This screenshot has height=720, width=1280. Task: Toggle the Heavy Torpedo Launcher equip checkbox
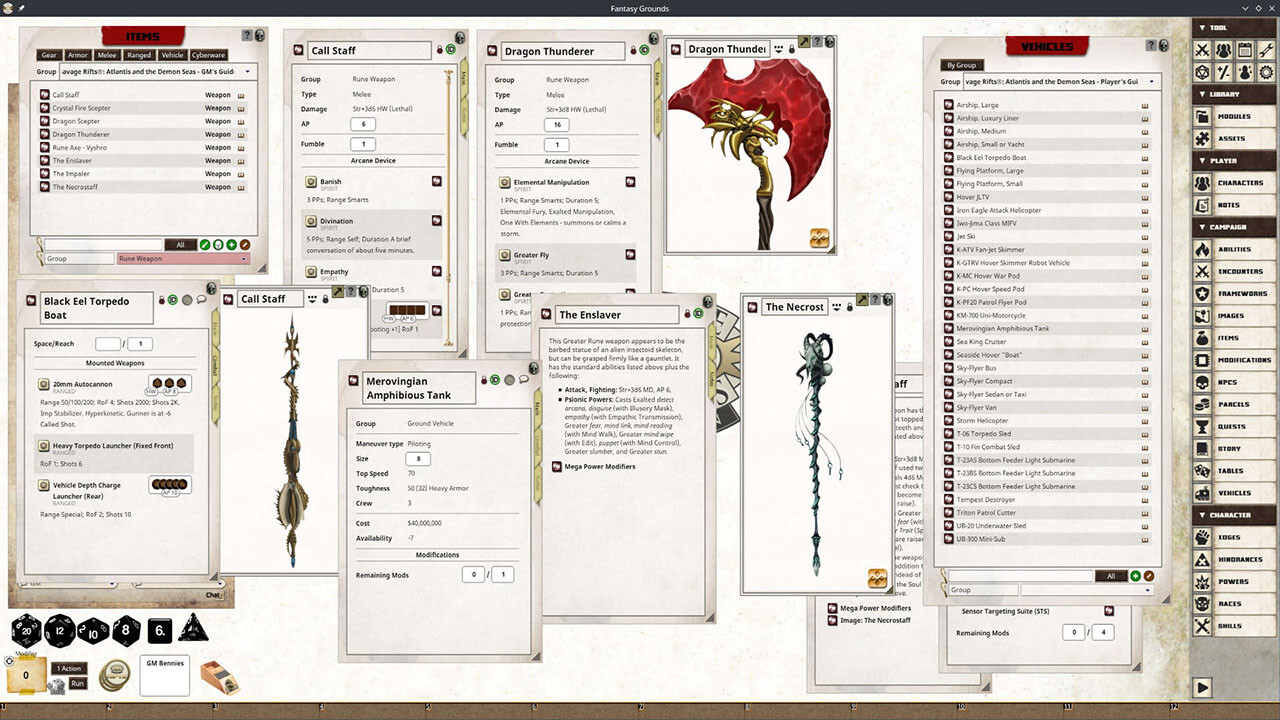[x=44, y=446]
